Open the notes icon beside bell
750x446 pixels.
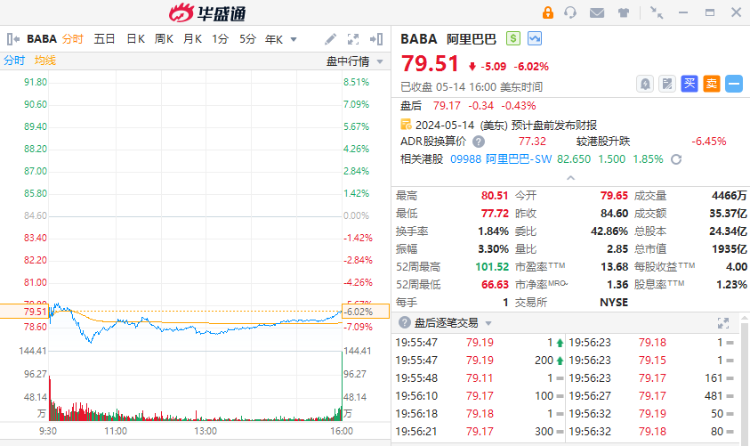click(x=667, y=84)
